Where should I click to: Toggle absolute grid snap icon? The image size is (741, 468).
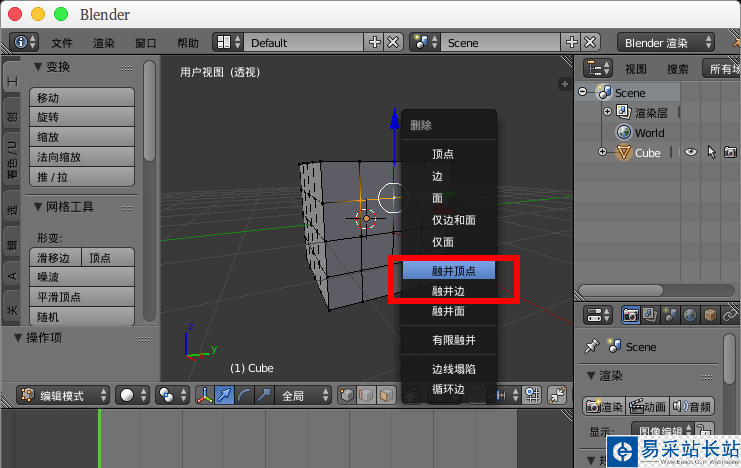[532, 395]
